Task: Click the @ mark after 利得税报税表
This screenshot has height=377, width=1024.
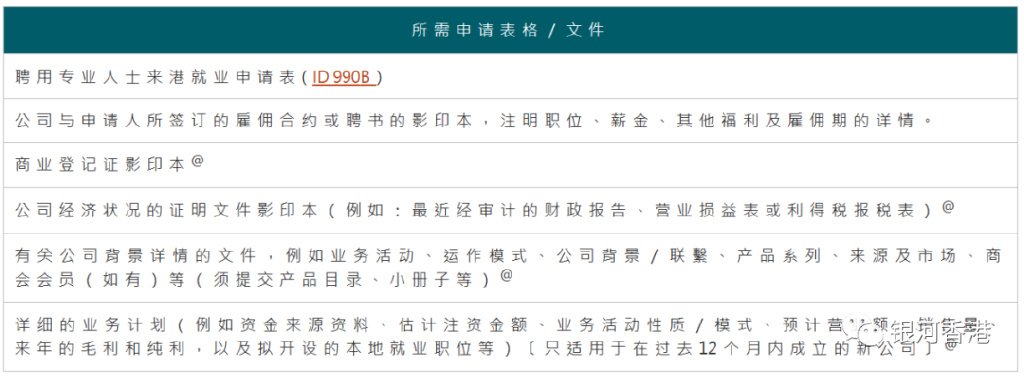Action: [948, 206]
